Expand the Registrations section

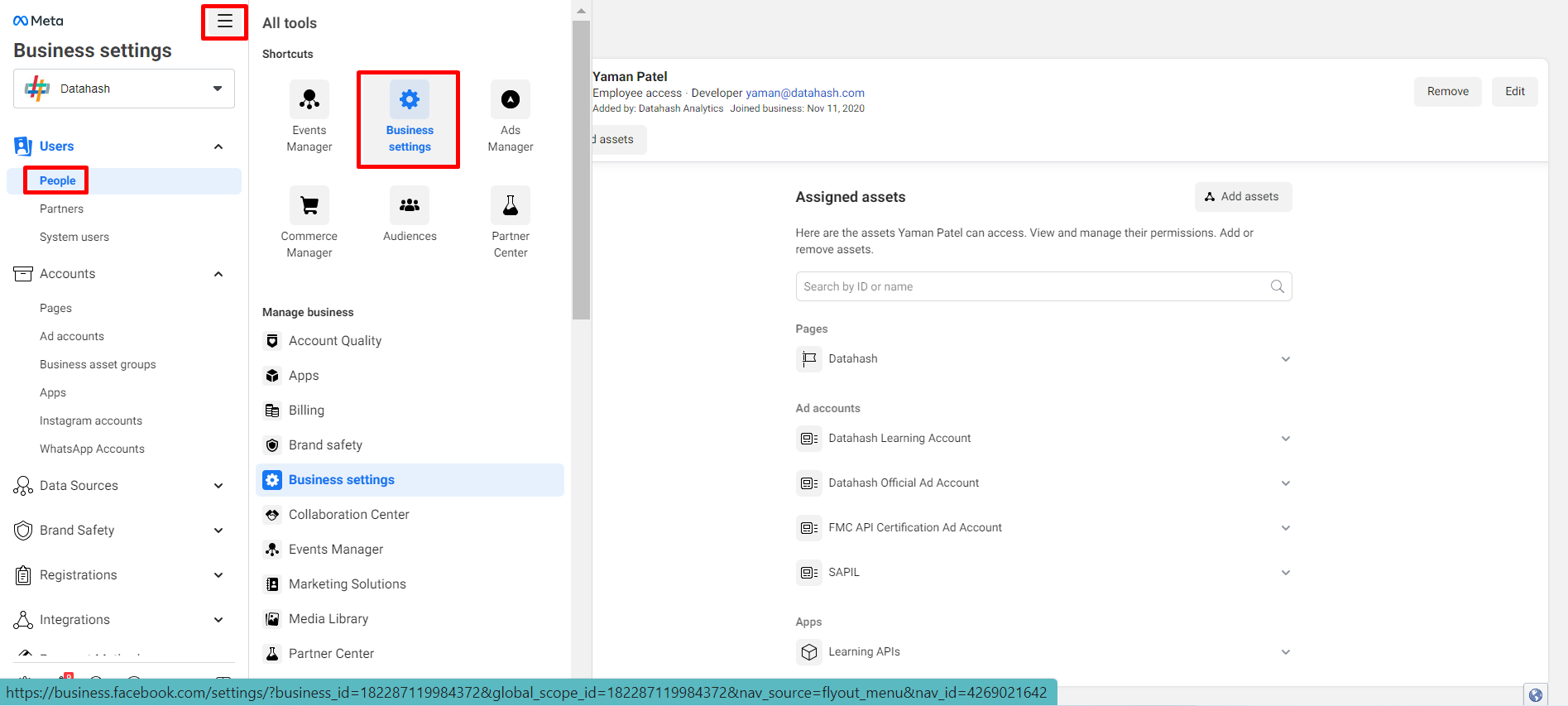[x=218, y=575]
